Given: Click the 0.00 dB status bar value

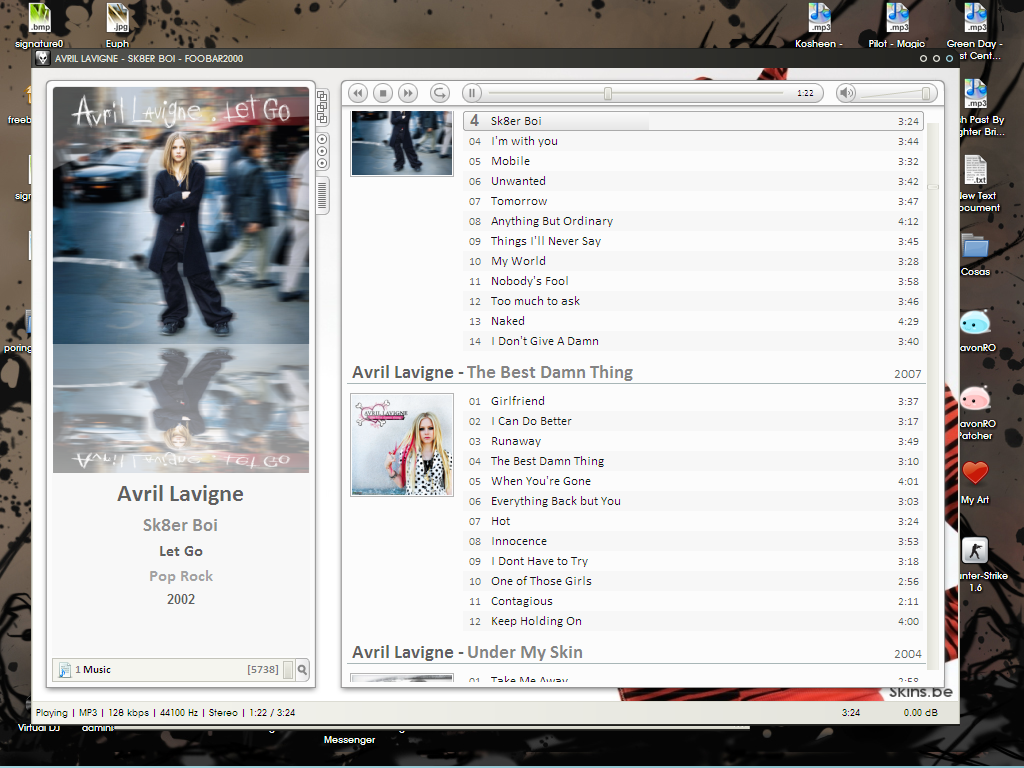Looking at the screenshot, I should 920,712.
